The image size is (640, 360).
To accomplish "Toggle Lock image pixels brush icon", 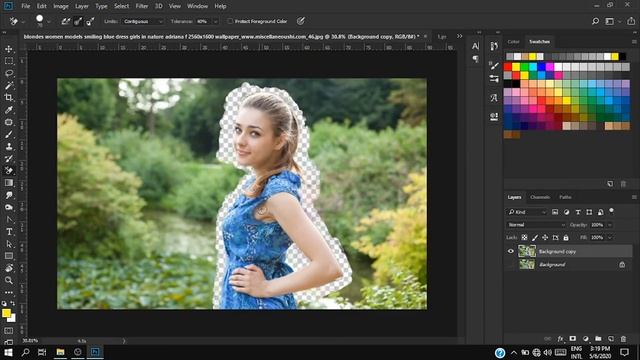I will (x=535, y=237).
